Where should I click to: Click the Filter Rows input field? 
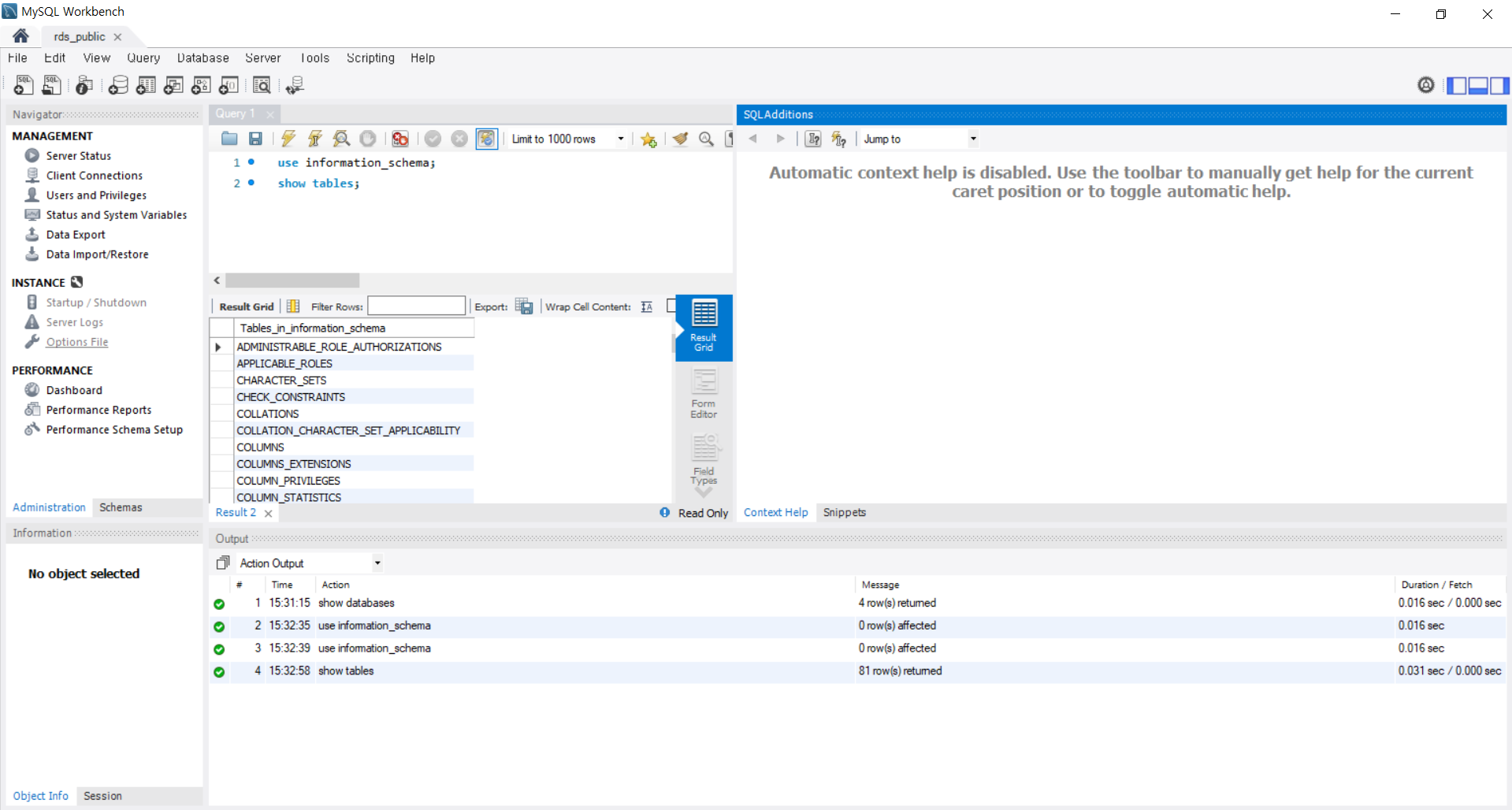pos(416,307)
